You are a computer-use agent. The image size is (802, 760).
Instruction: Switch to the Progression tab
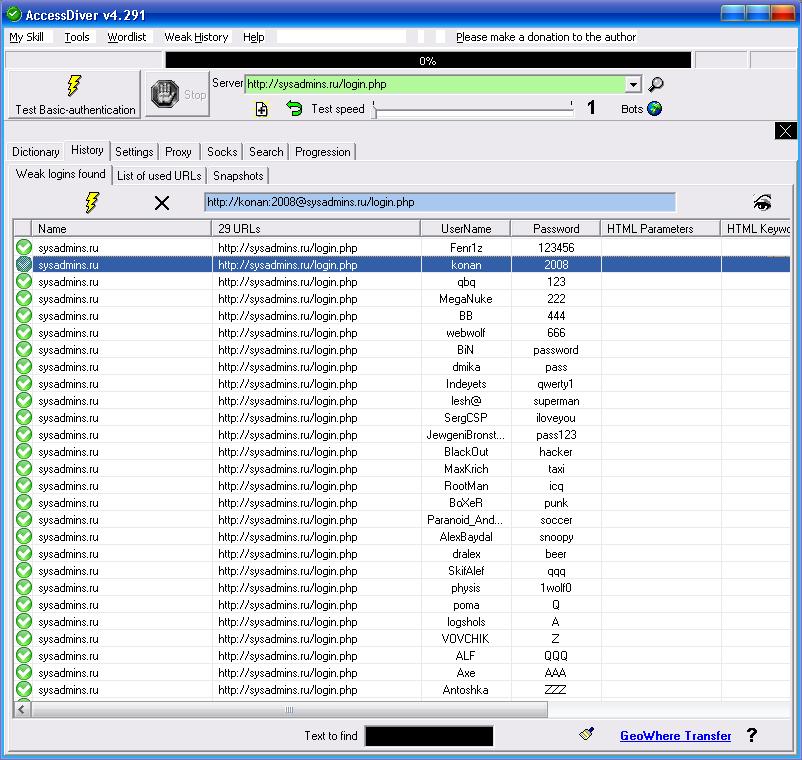(x=323, y=152)
